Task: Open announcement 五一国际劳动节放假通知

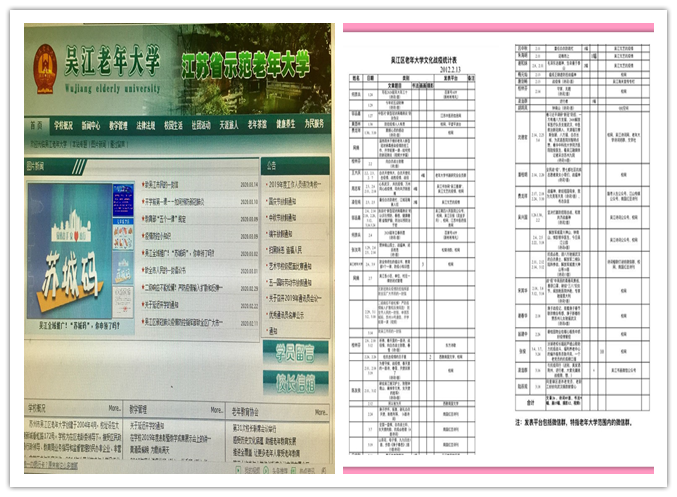Action: (290, 283)
